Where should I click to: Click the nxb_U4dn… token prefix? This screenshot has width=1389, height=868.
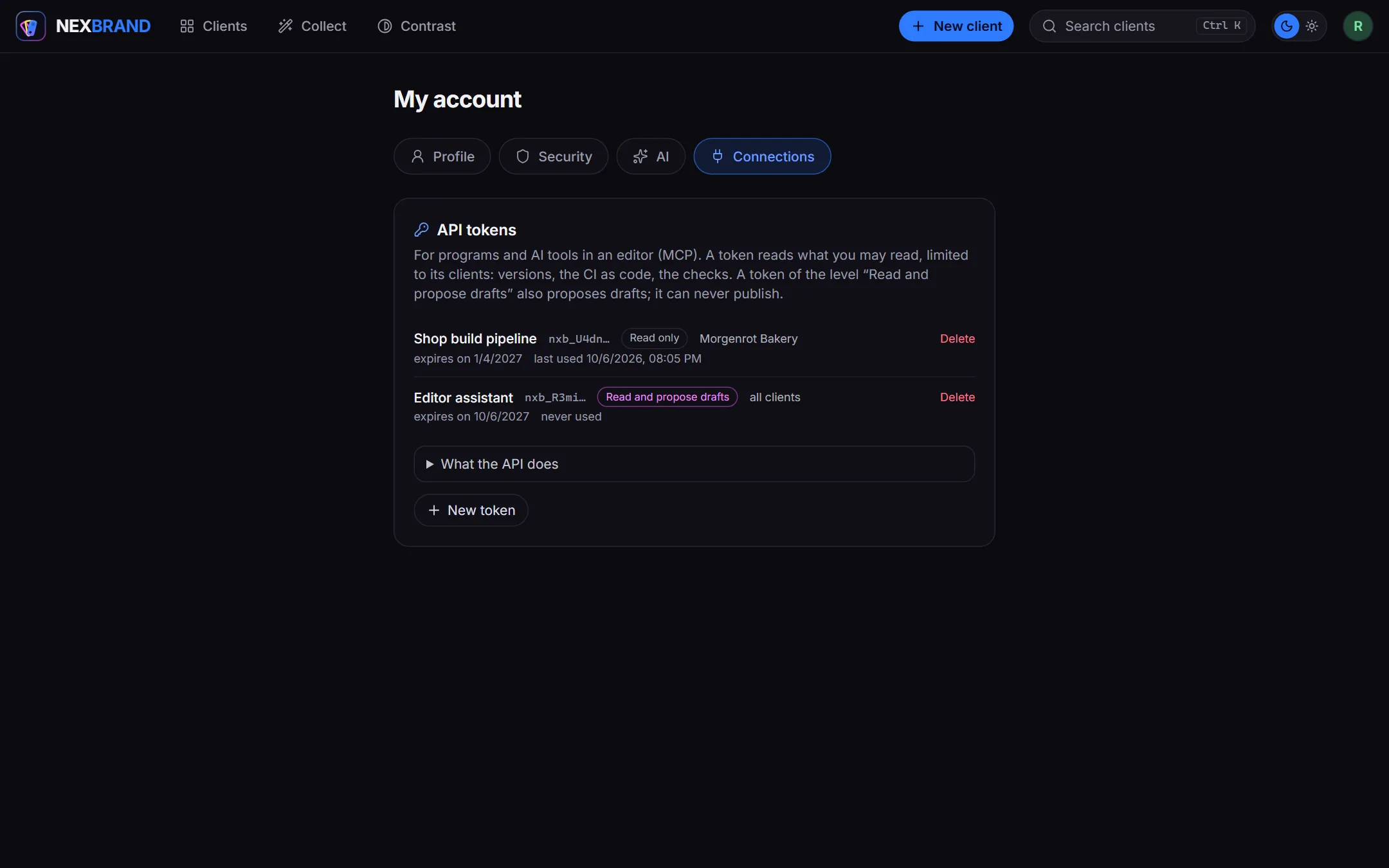(579, 339)
